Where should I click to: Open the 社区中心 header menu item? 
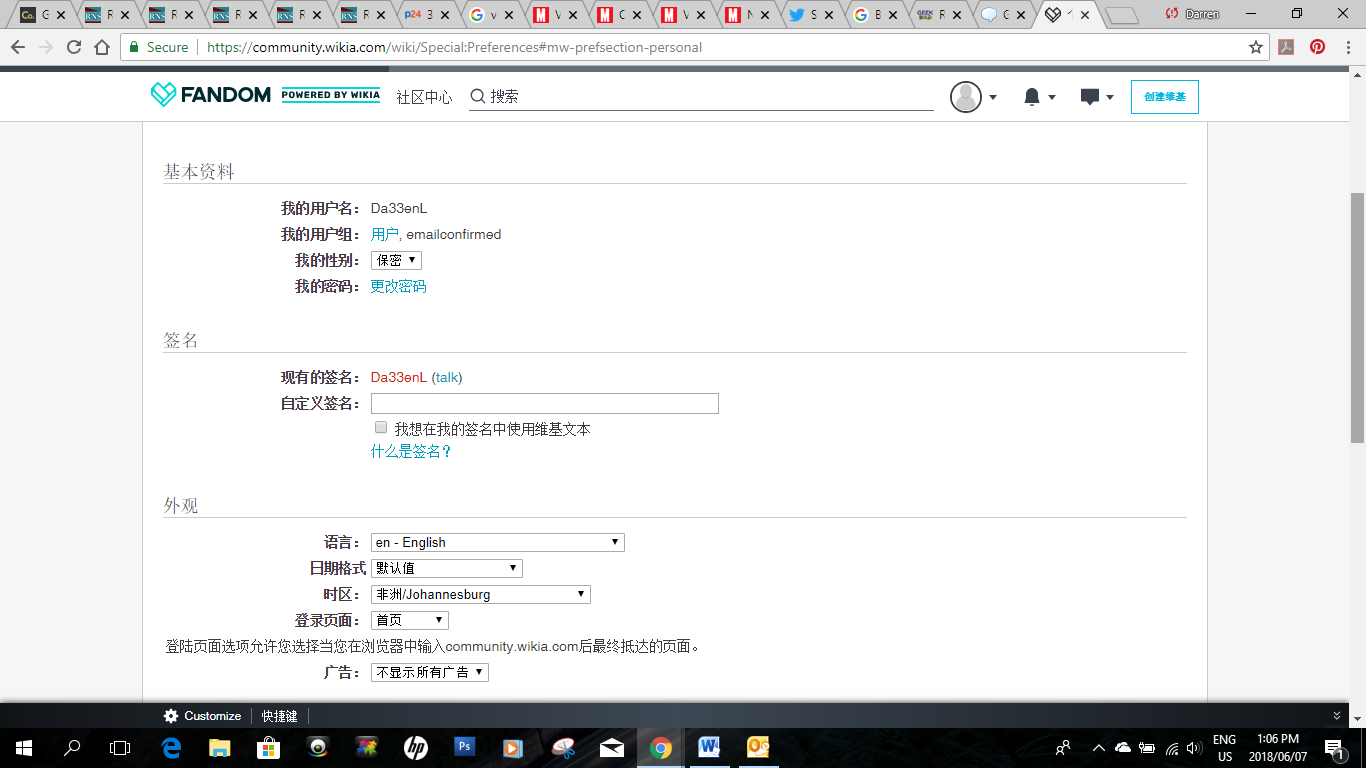point(424,97)
